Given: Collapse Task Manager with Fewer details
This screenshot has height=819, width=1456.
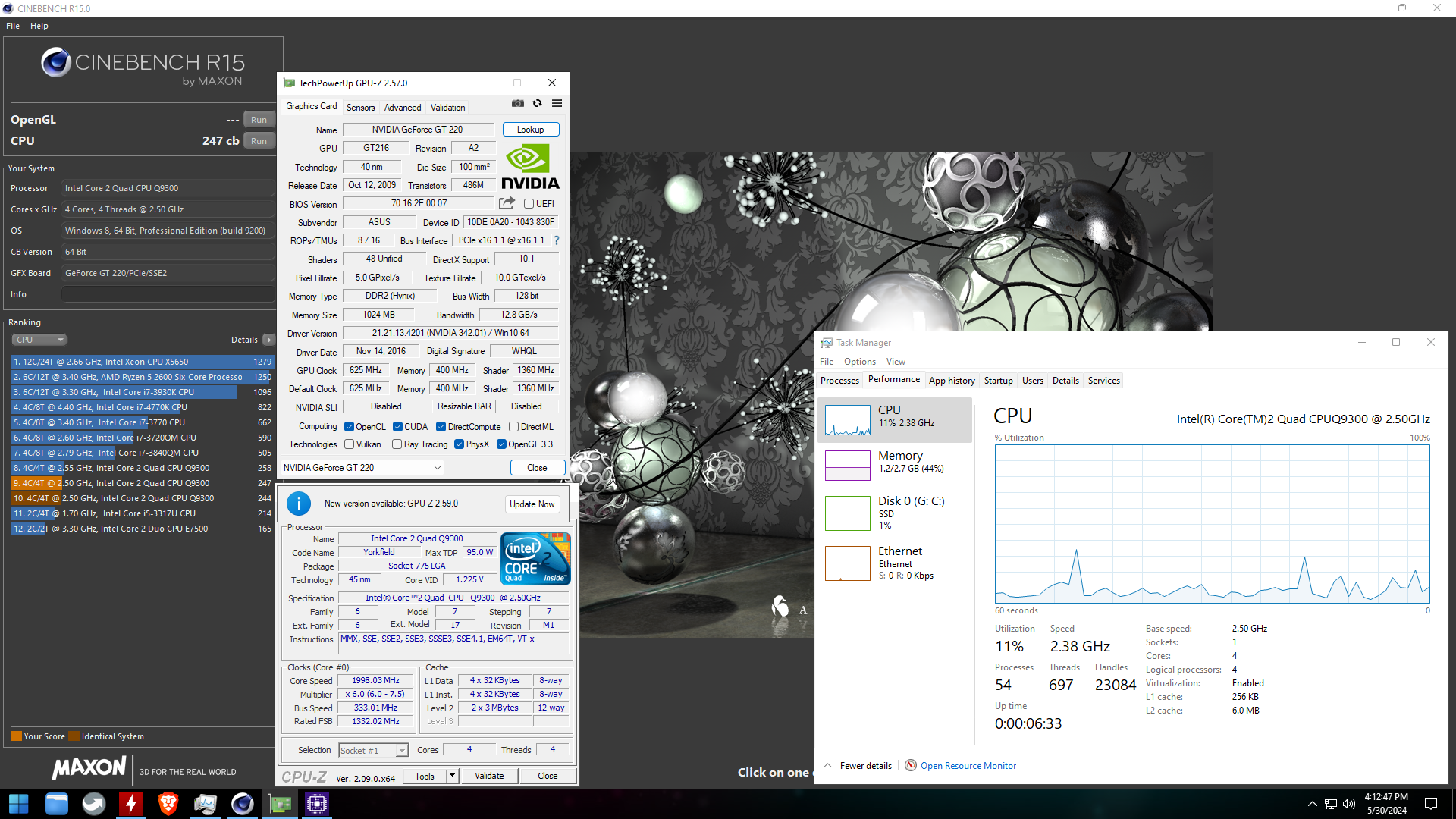Looking at the screenshot, I should click(858, 766).
